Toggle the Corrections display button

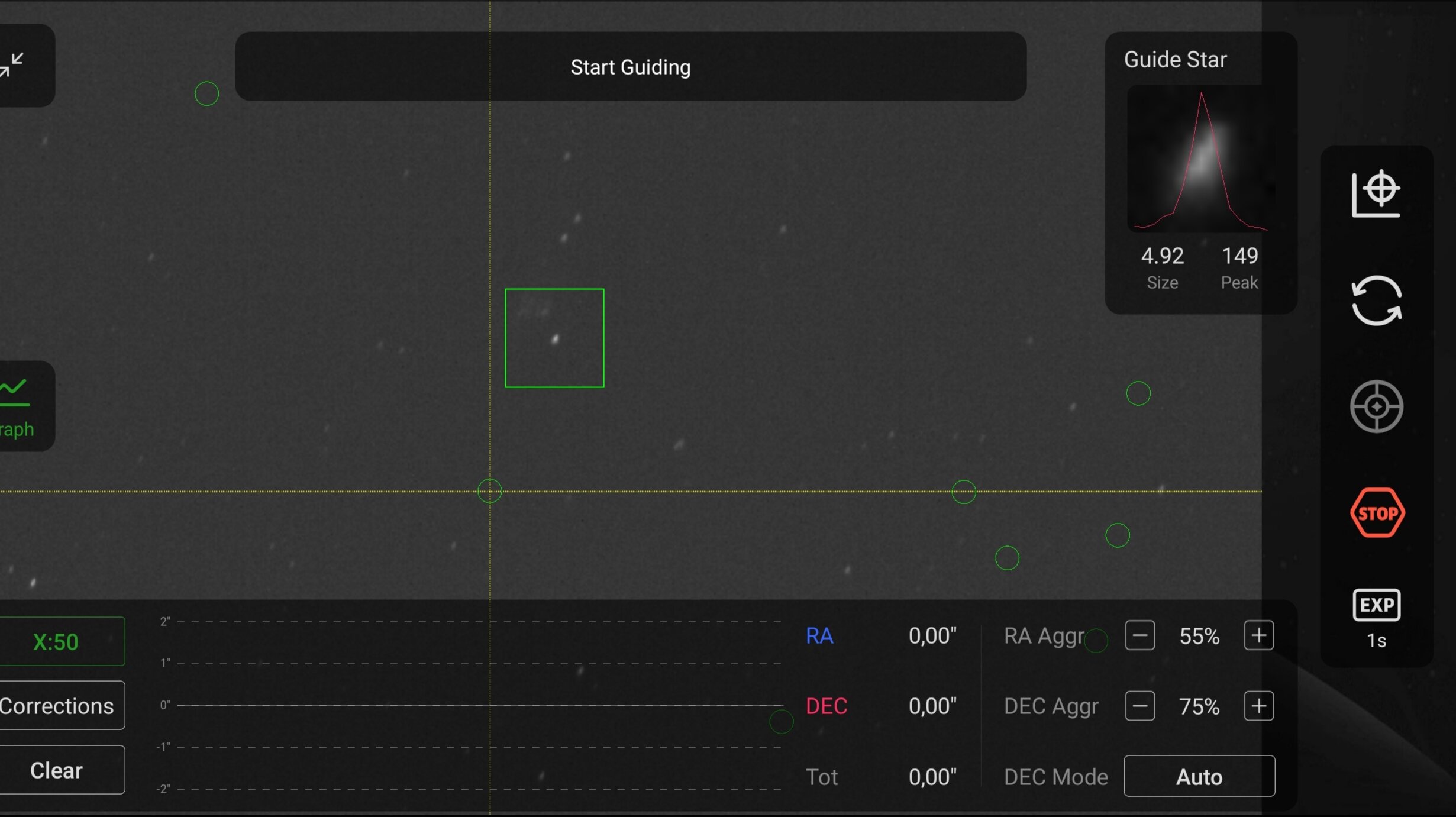(58, 706)
